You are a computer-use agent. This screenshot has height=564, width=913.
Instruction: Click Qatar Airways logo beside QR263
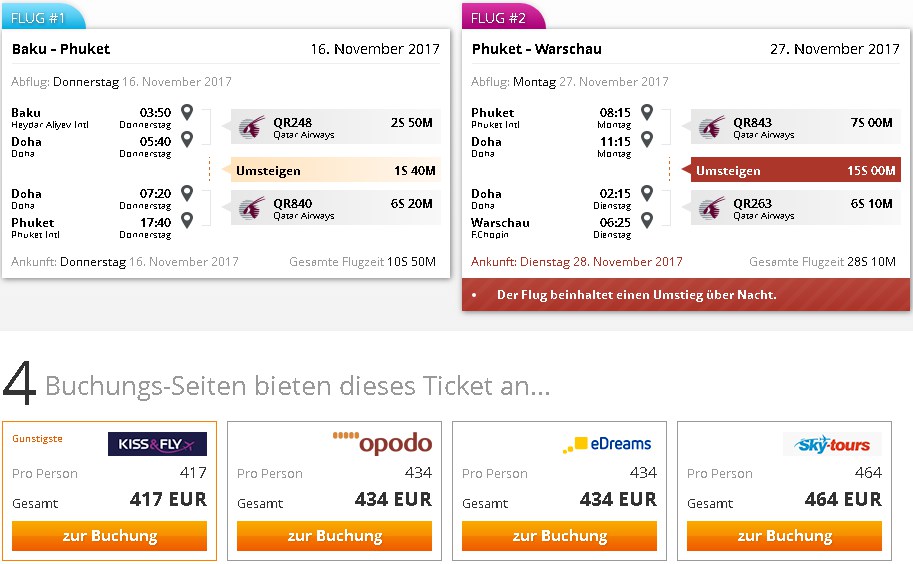coord(712,208)
